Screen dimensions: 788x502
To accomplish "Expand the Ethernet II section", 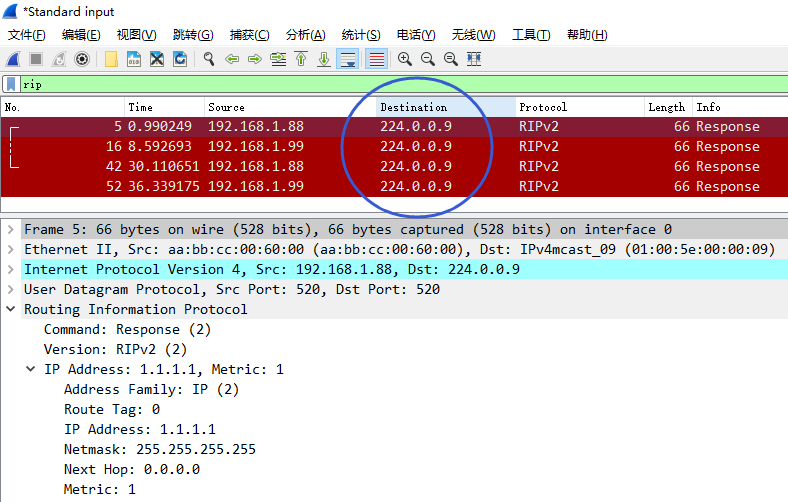I will [11, 250].
